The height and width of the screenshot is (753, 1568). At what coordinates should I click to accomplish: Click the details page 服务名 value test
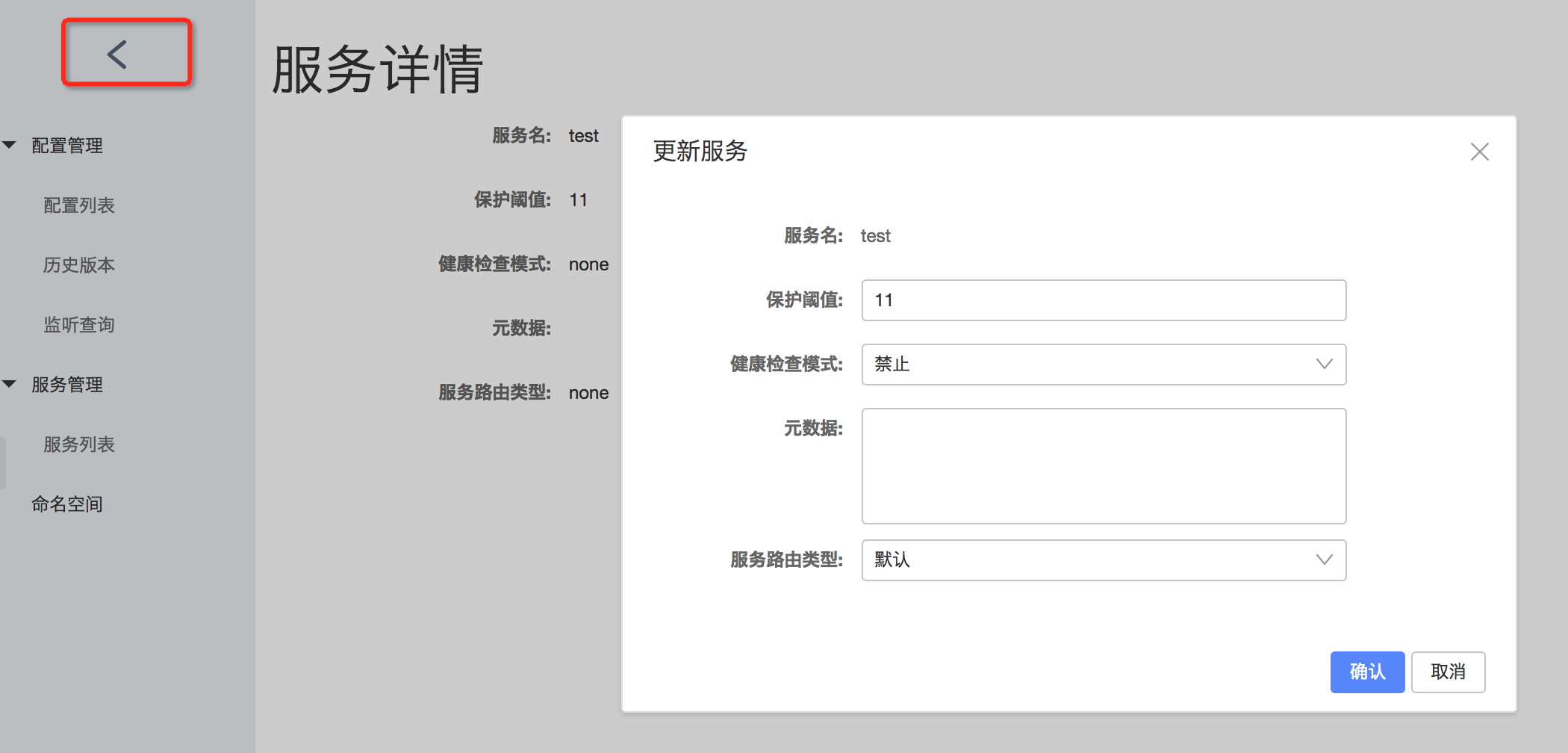[583, 136]
